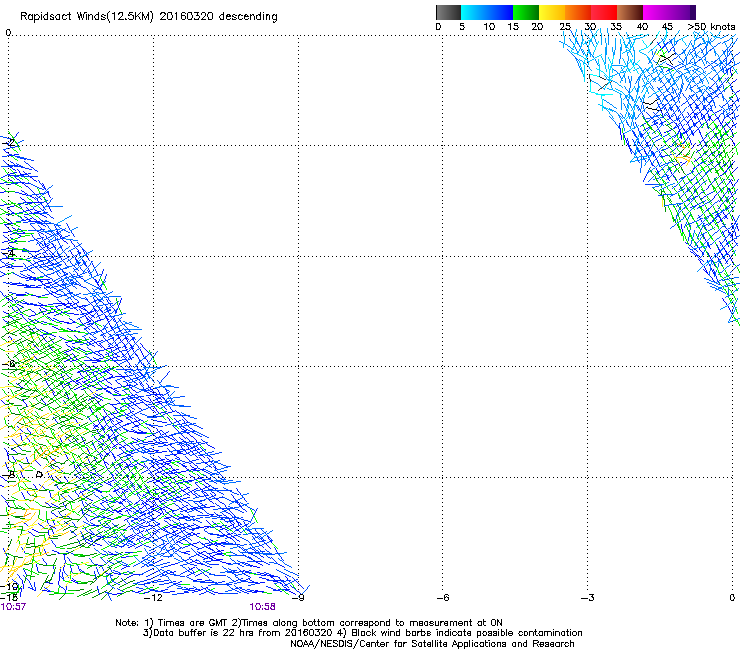Click the '>50 knots' legend label
Image resolution: width=740 pixels, height=650 pixels.
click(x=711, y=27)
